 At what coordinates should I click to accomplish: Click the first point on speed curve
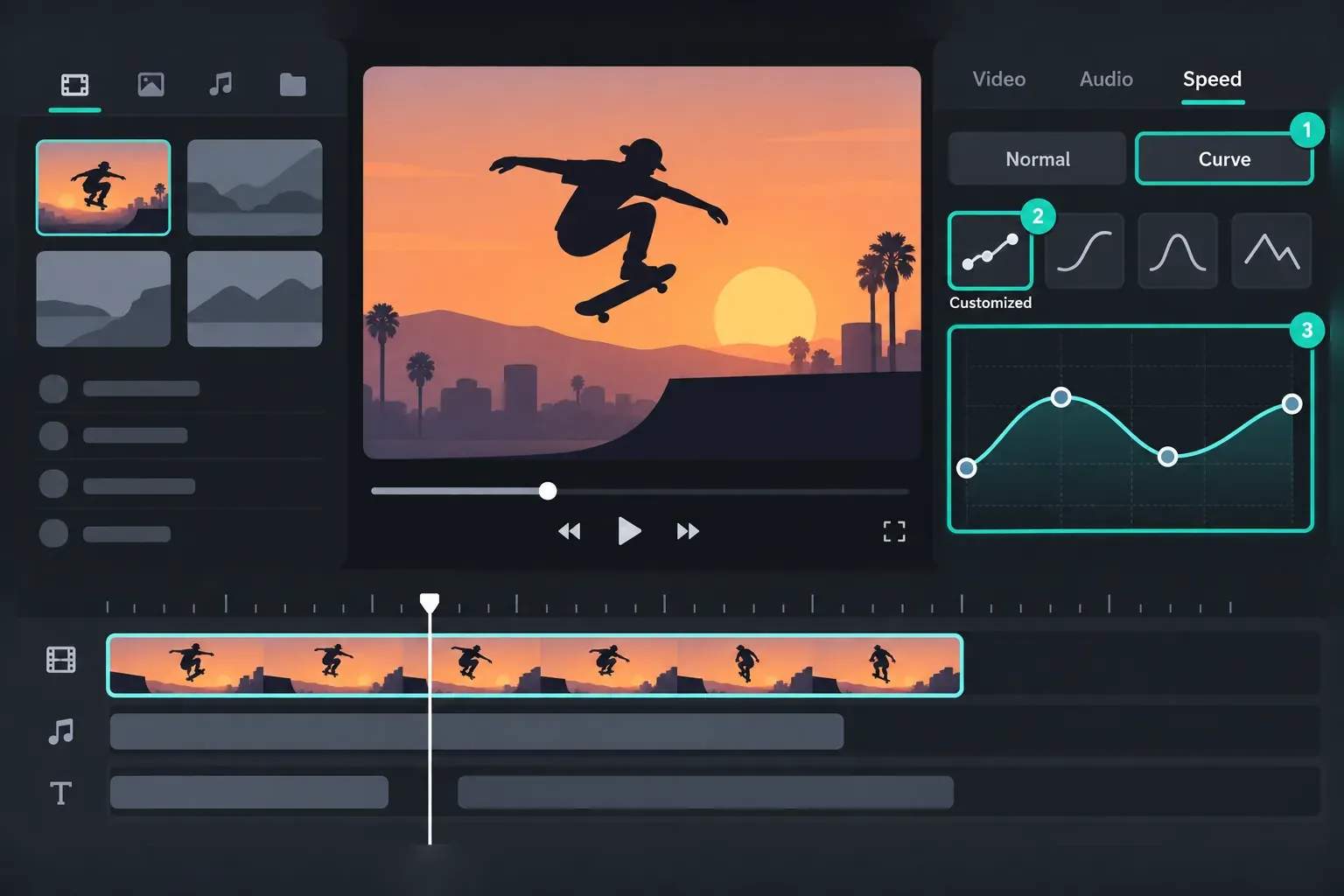(x=967, y=468)
